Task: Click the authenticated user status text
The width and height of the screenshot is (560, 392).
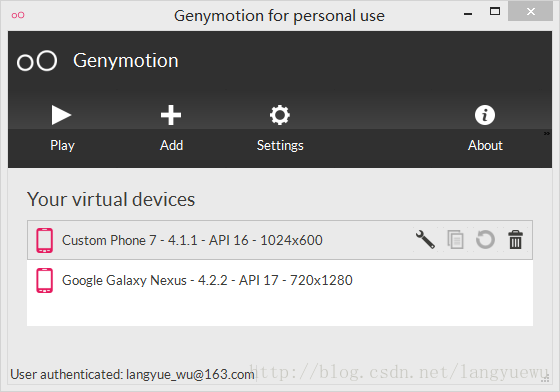Action: tap(132, 375)
